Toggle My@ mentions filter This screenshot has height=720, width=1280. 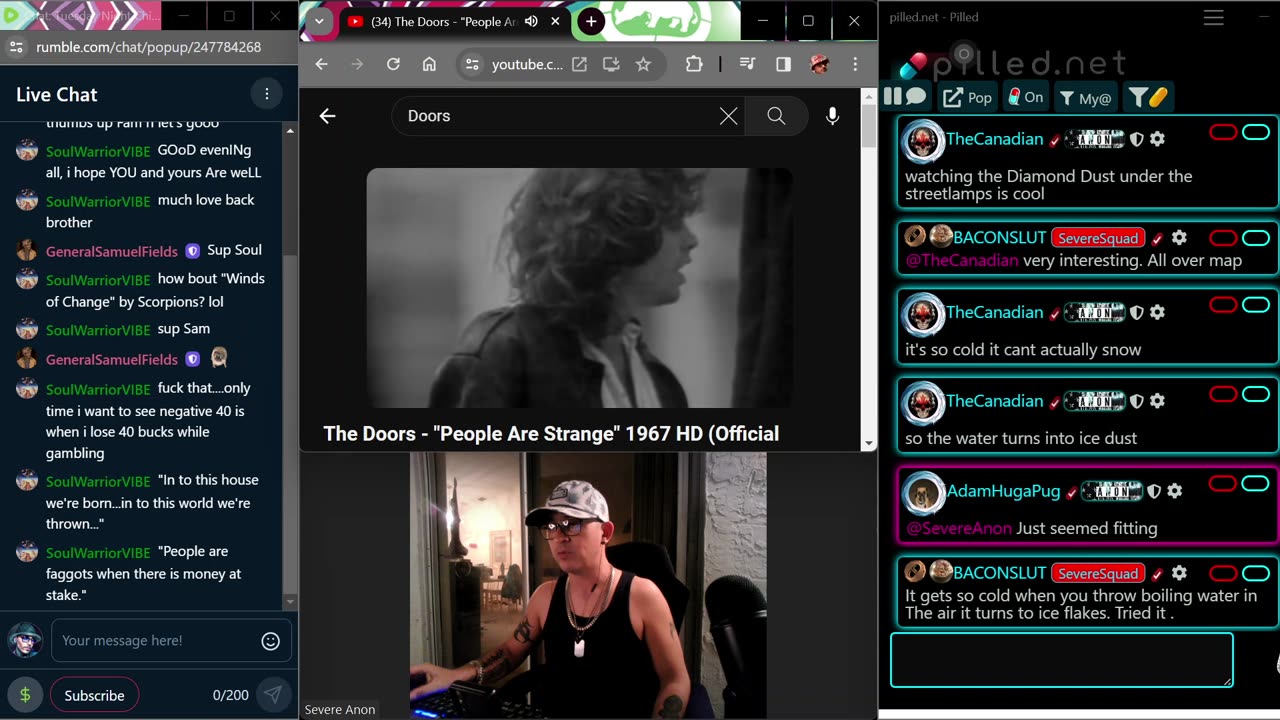(1085, 97)
